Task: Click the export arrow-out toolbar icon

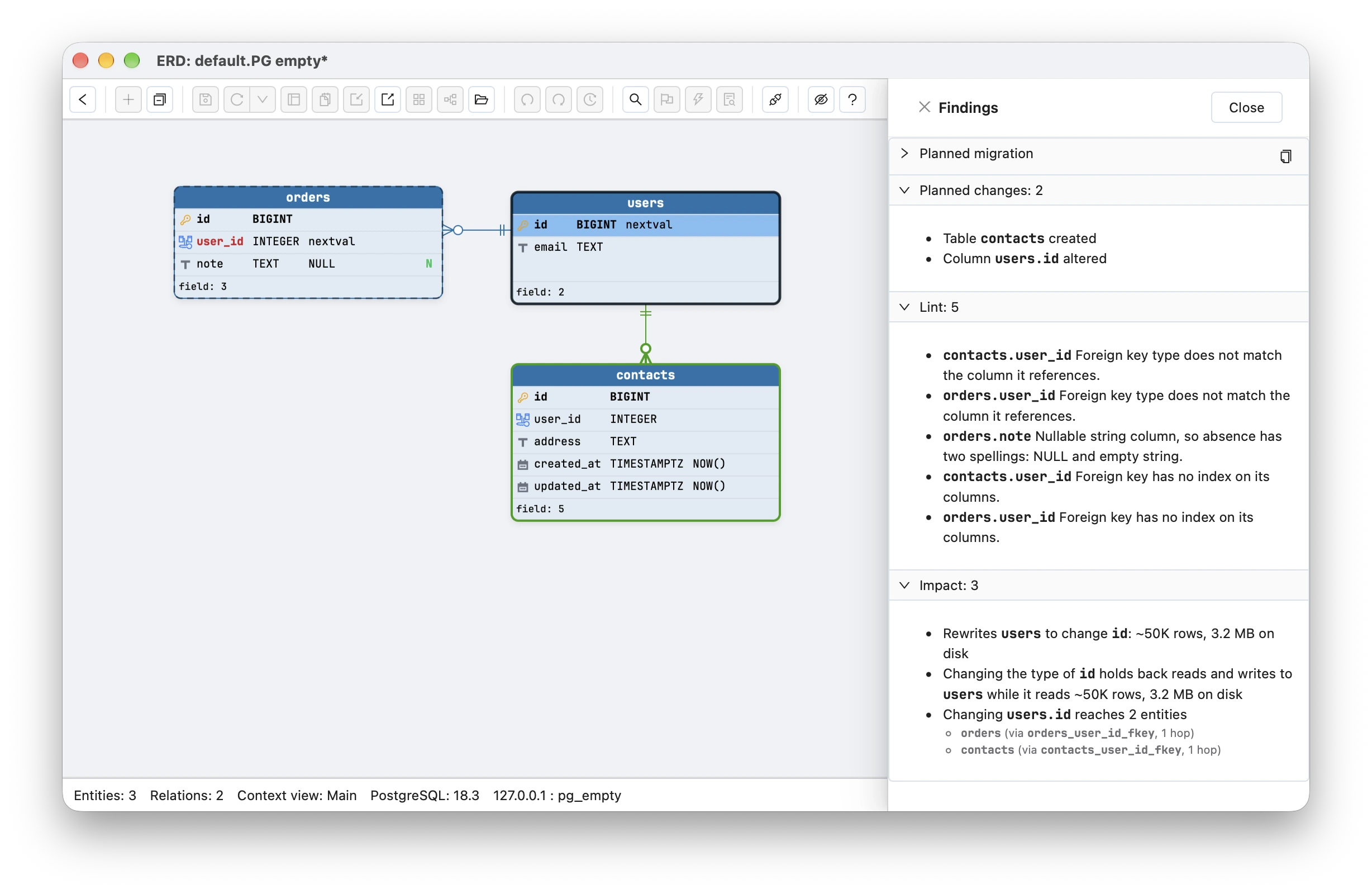Action: pyautogui.click(x=388, y=100)
